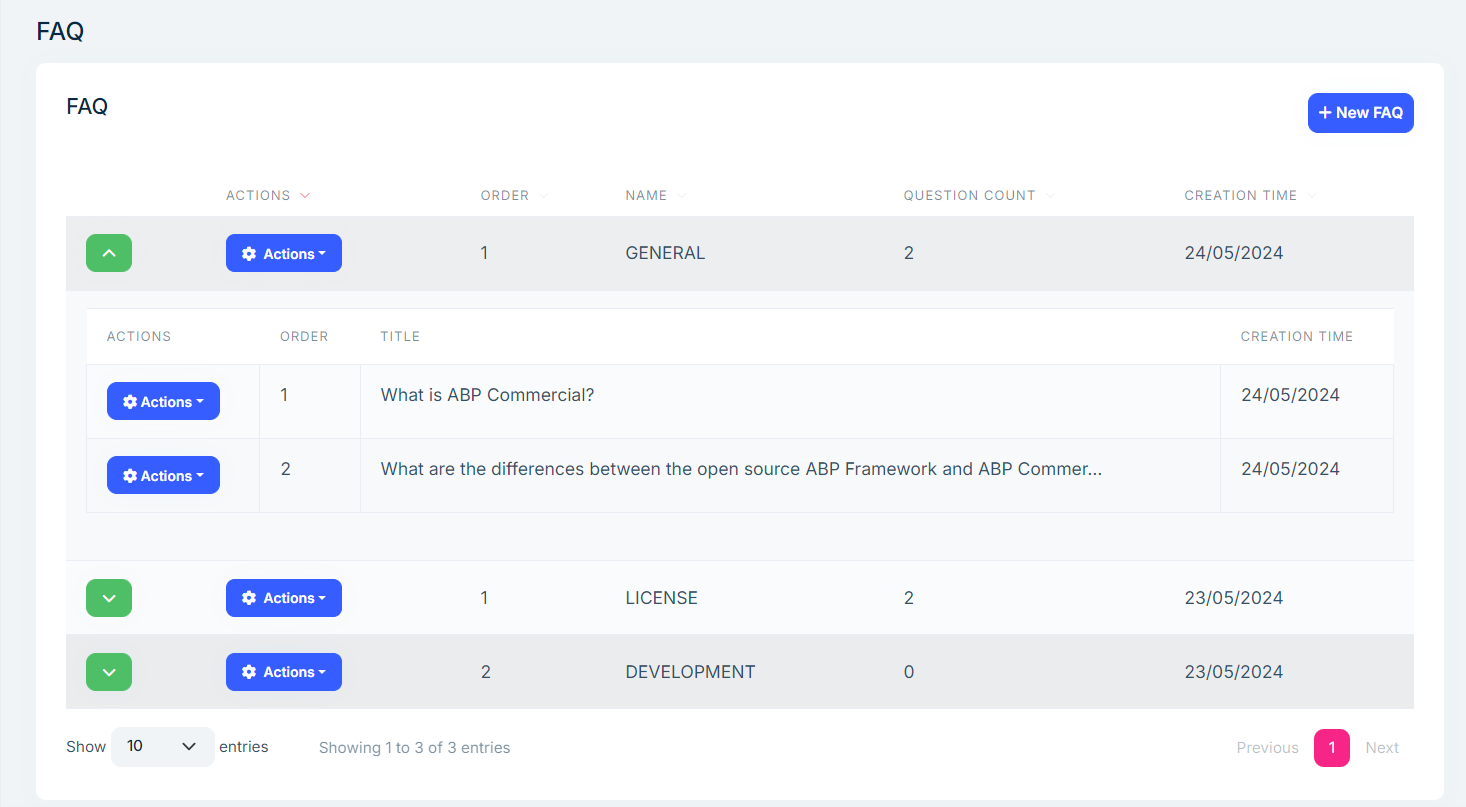Select page 1 in the pagination

pos(1331,747)
